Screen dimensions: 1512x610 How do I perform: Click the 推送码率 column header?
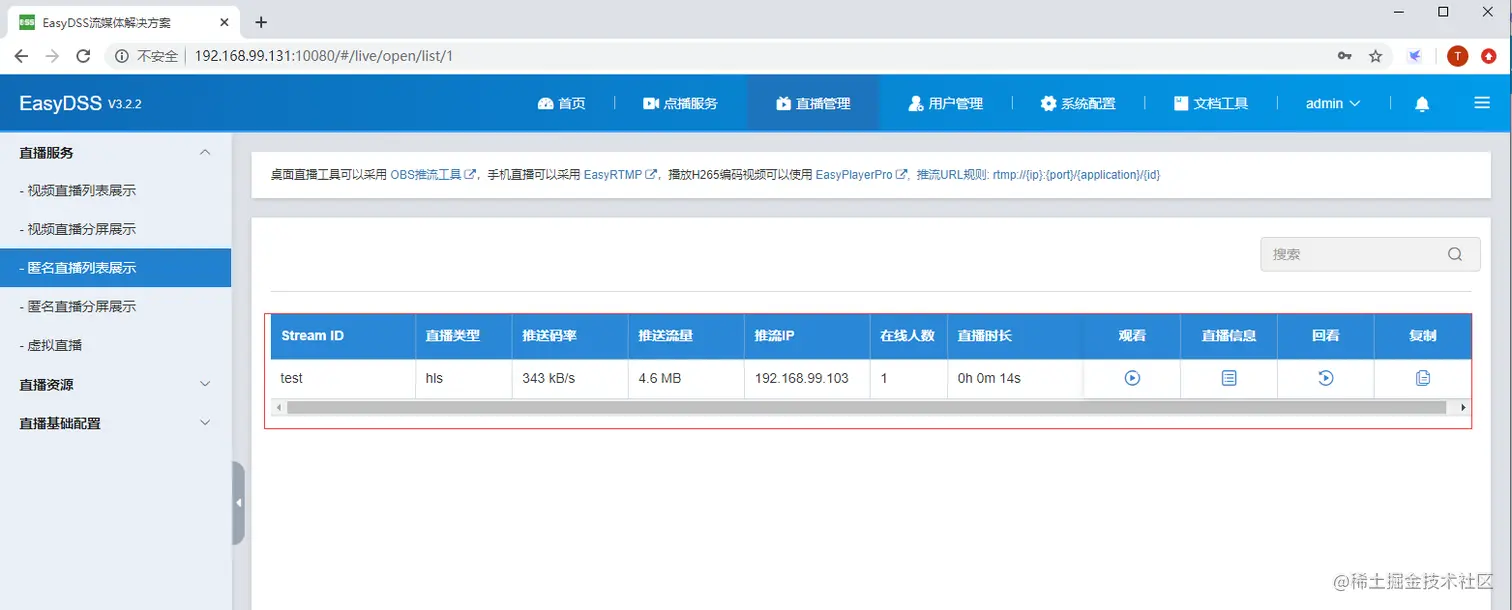571,336
